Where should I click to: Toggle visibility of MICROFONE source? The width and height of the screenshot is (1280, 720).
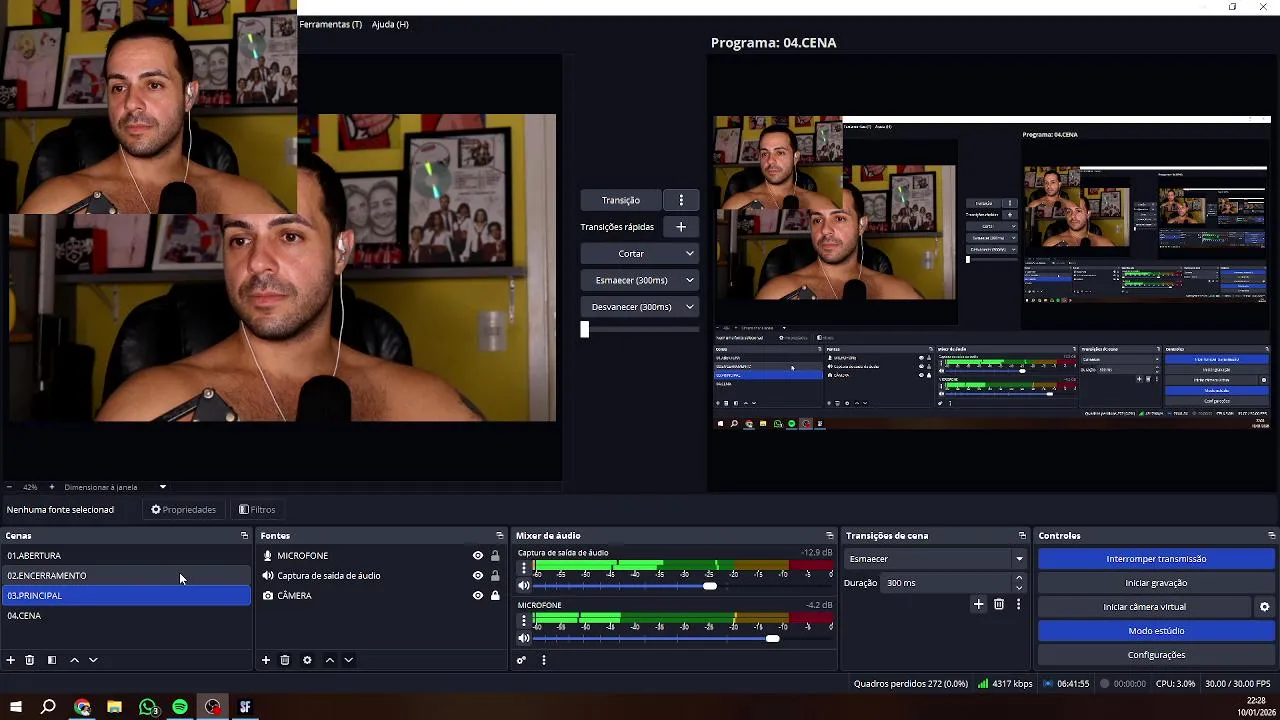pos(478,556)
